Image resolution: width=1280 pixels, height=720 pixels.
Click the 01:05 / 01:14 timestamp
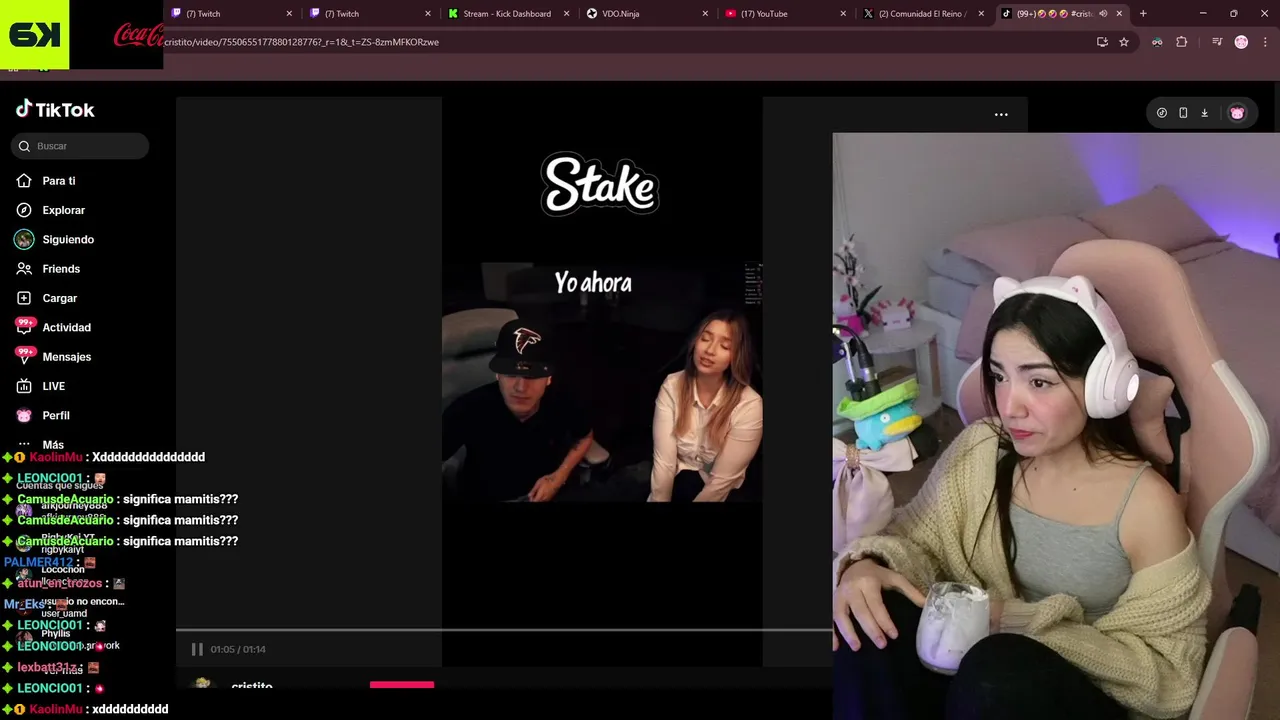tap(238, 649)
